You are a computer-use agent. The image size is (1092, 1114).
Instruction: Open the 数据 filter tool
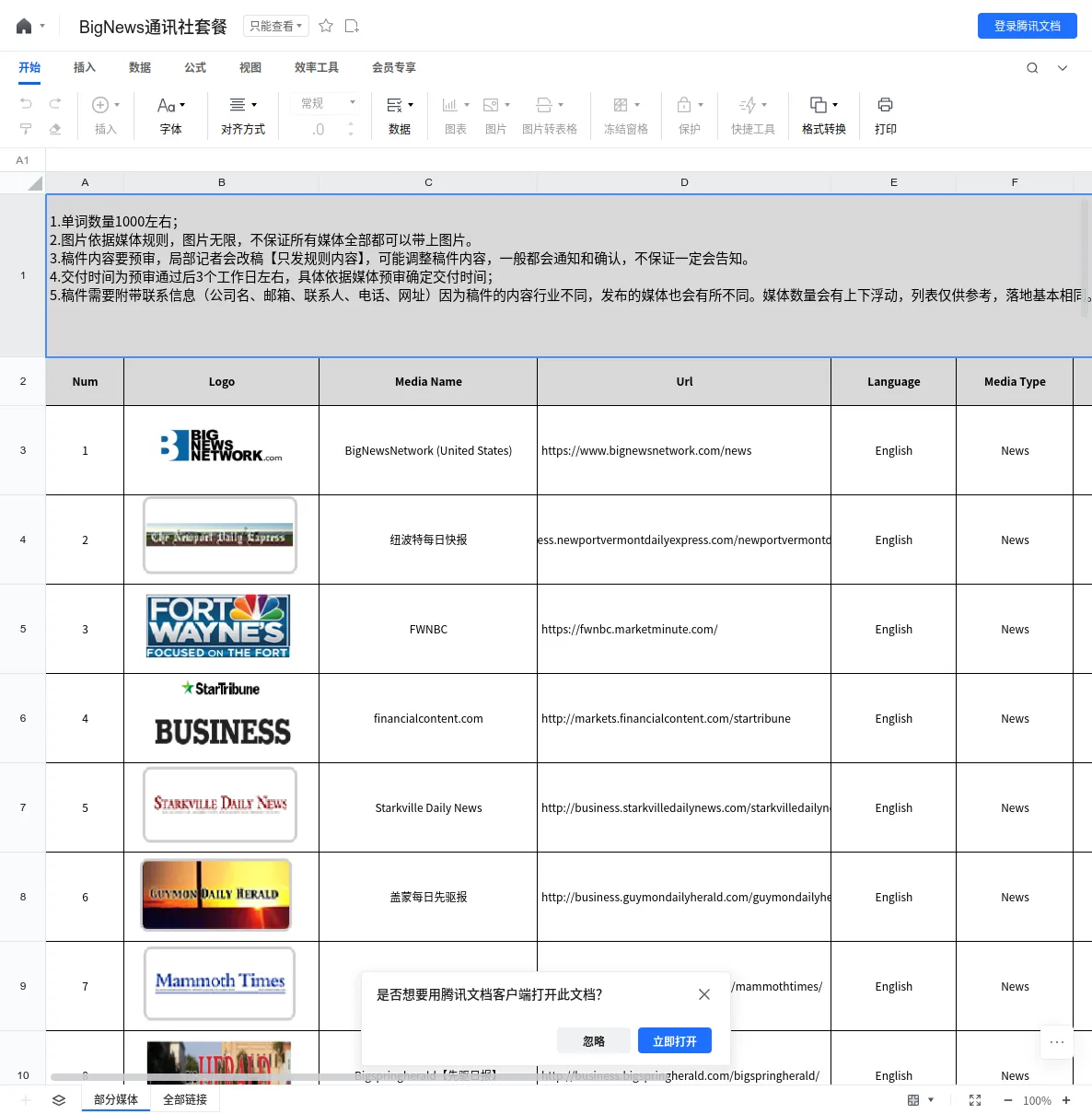(400, 116)
